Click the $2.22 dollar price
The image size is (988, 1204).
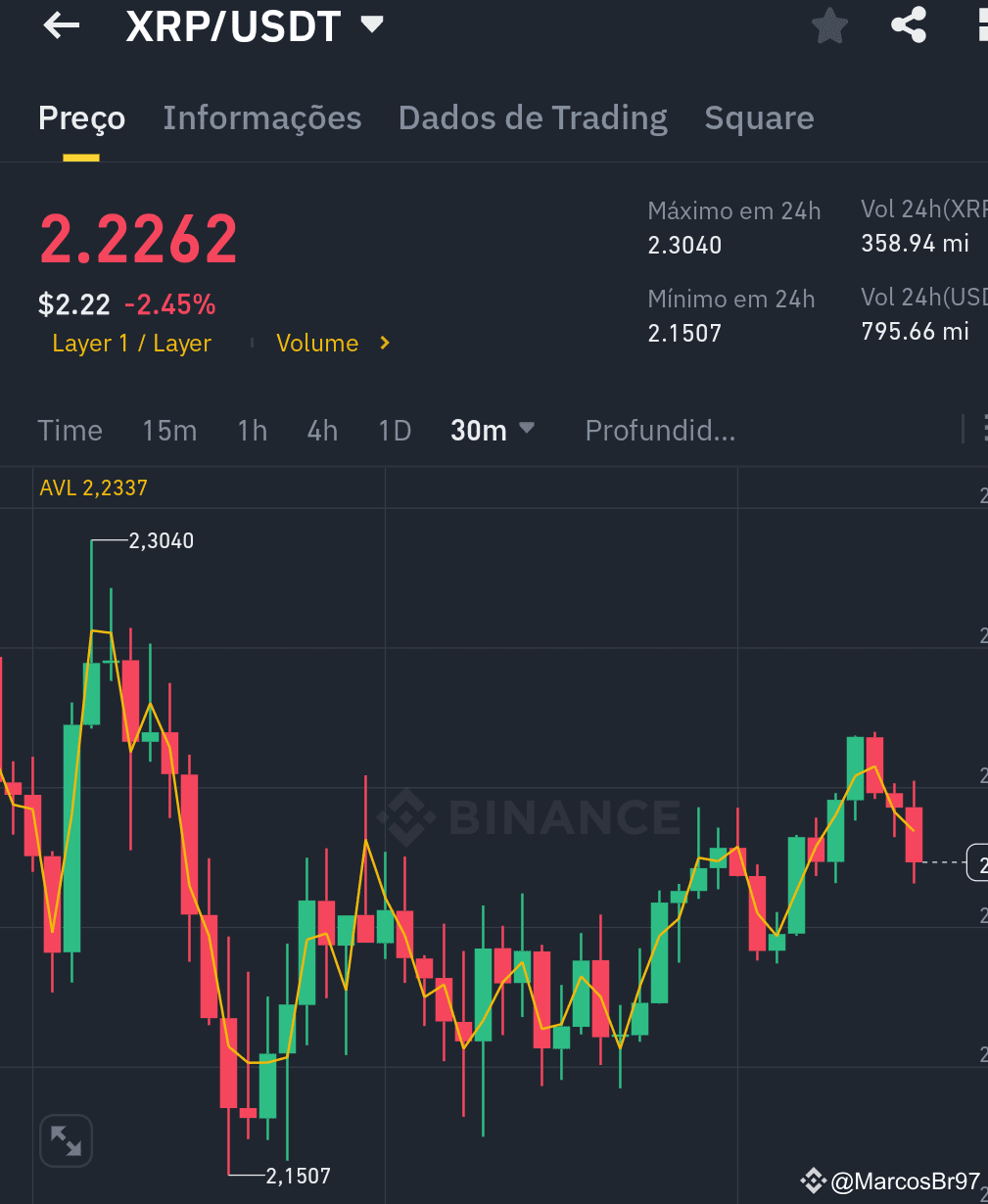tap(74, 305)
